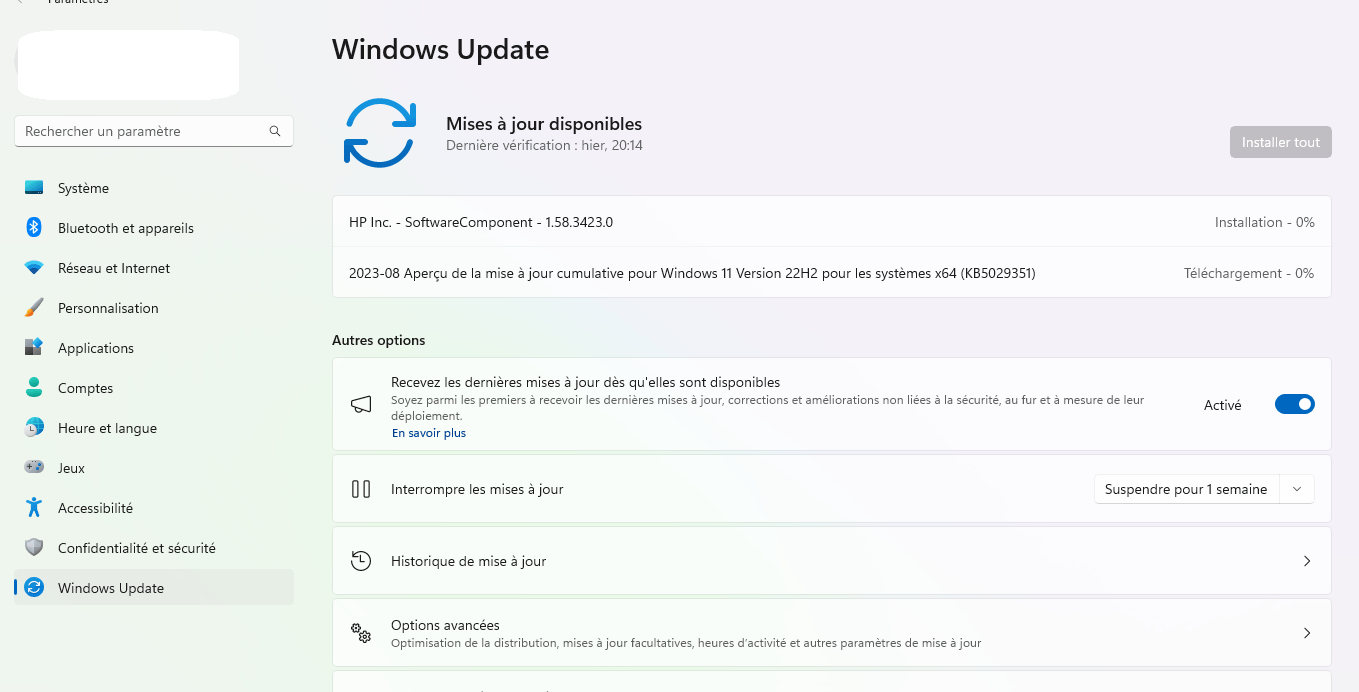
Task: Click the Autres options heading
Action: [378, 340]
